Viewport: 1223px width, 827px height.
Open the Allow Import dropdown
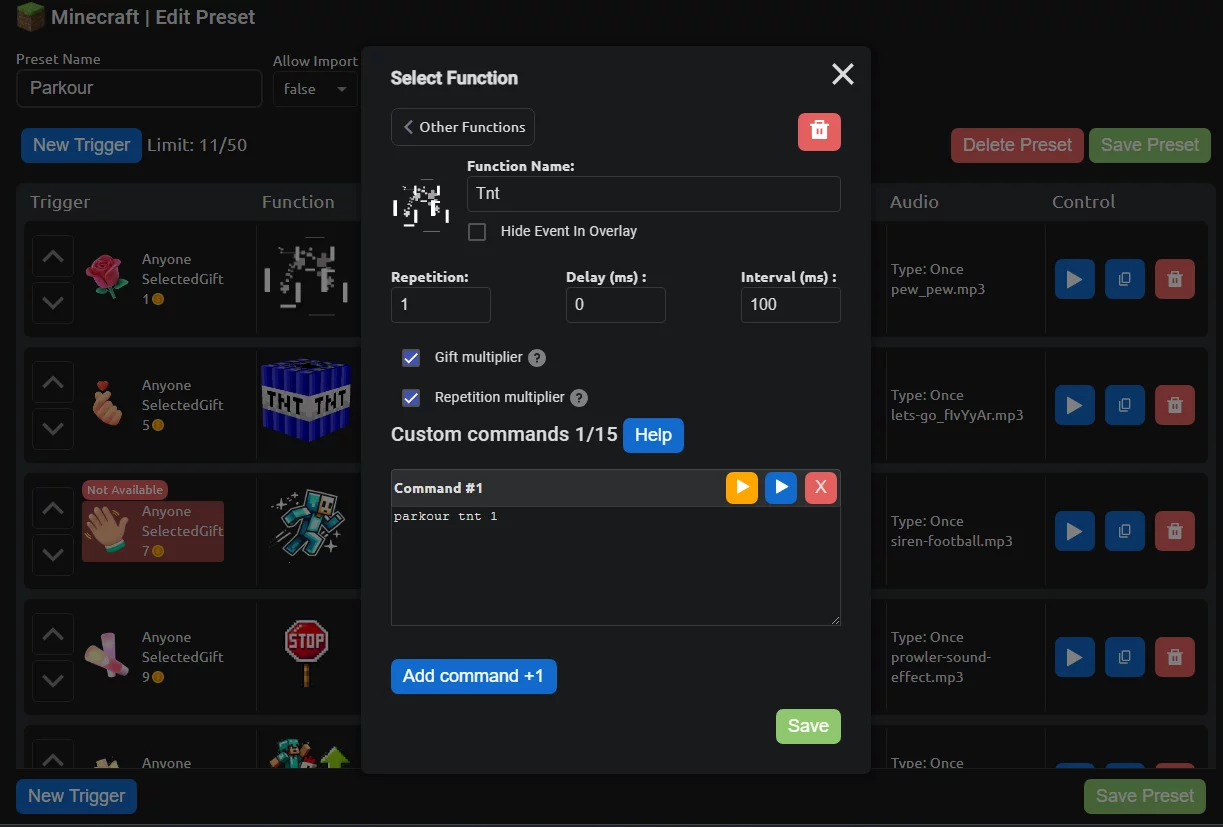pos(314,89)
